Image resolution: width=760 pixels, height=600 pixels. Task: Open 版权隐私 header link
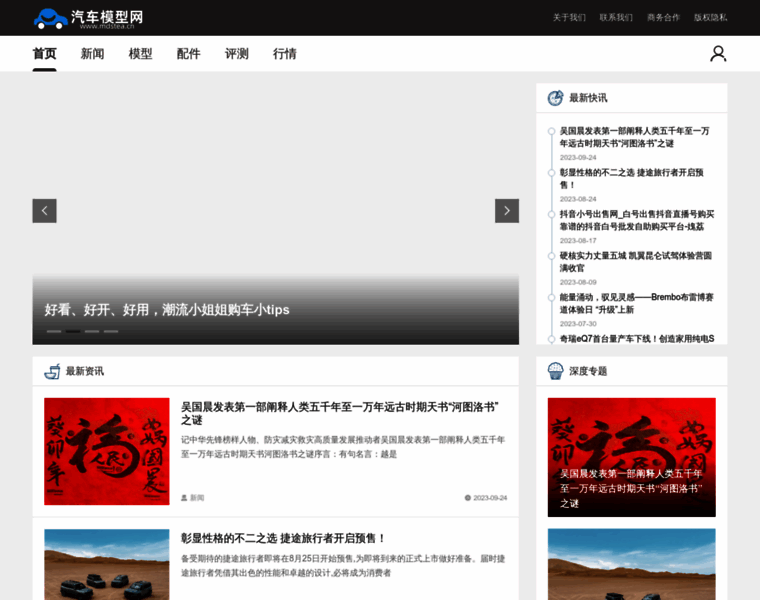[711, 17]
